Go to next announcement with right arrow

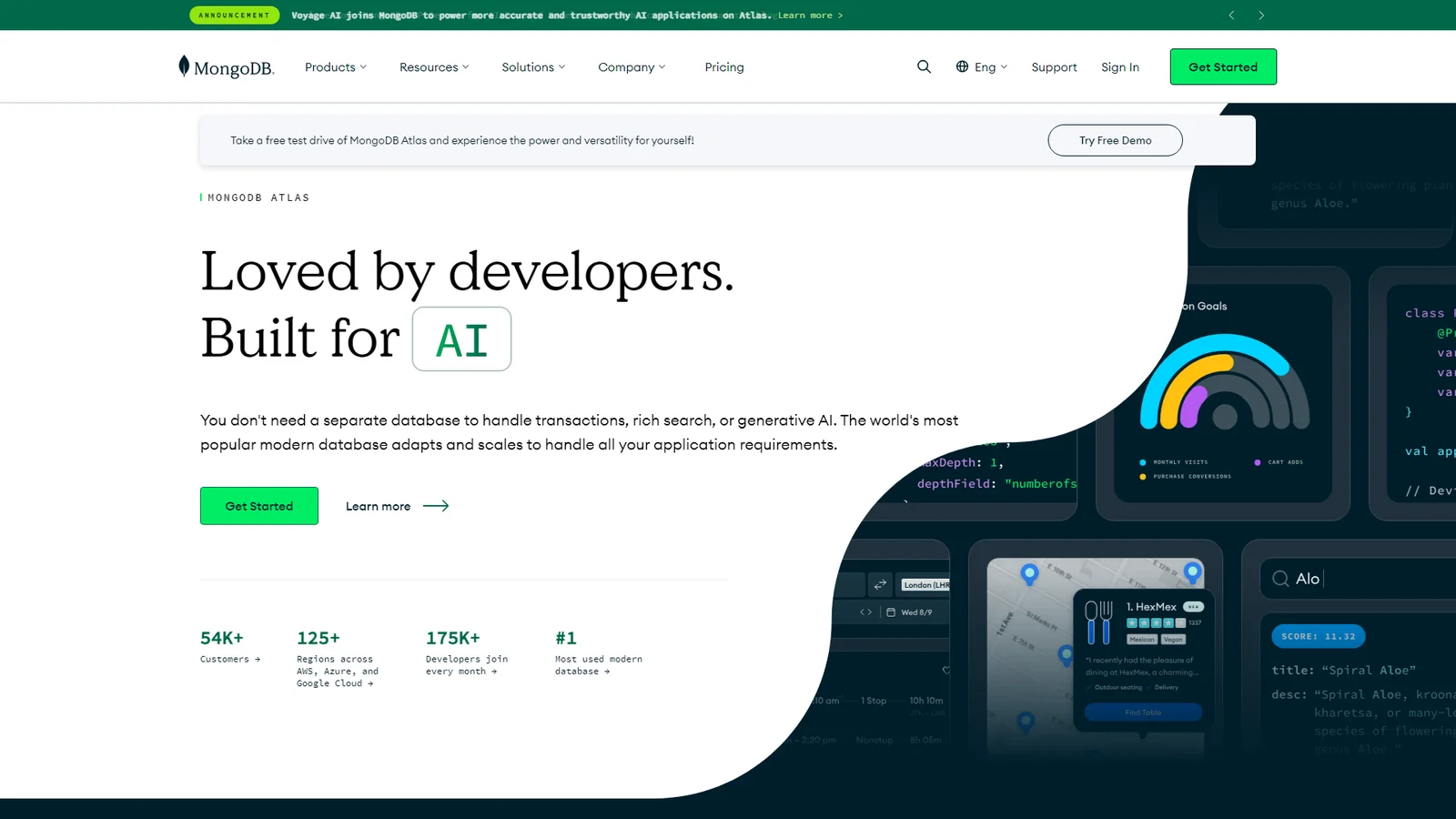(x=1261, y=15)
